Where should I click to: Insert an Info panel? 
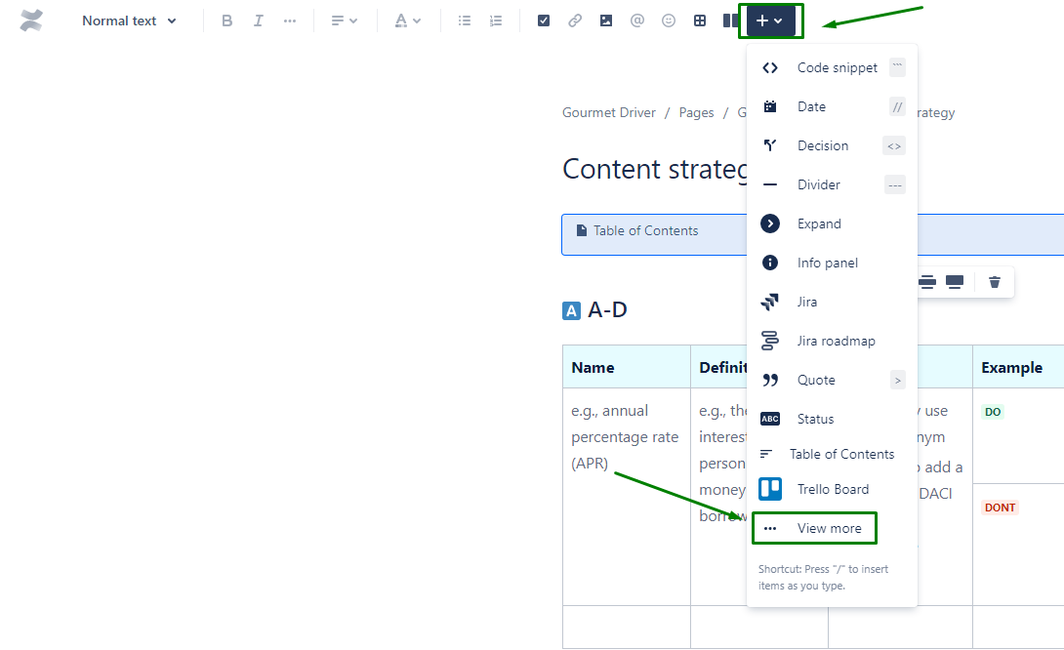point(832,263)
